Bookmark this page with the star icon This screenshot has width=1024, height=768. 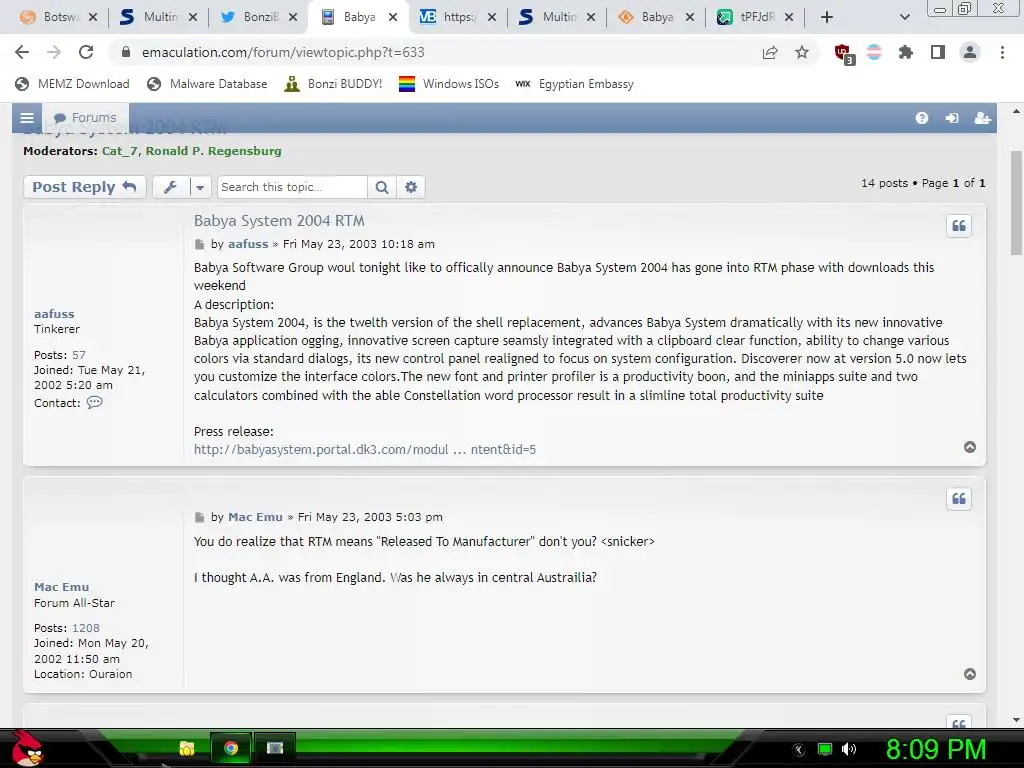tap(802, 52)
